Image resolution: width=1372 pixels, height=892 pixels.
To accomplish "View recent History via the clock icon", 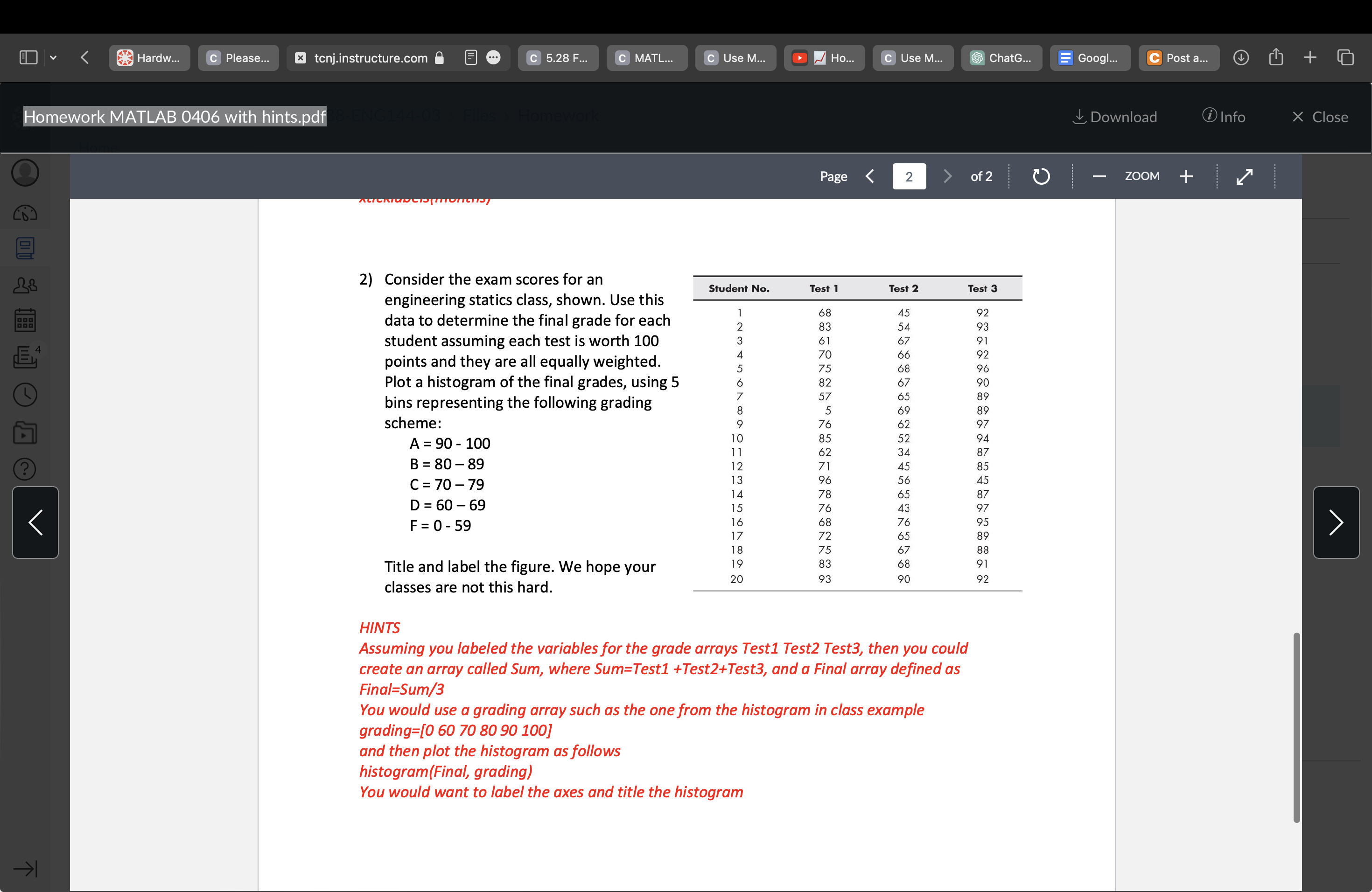I will point(24,394).
